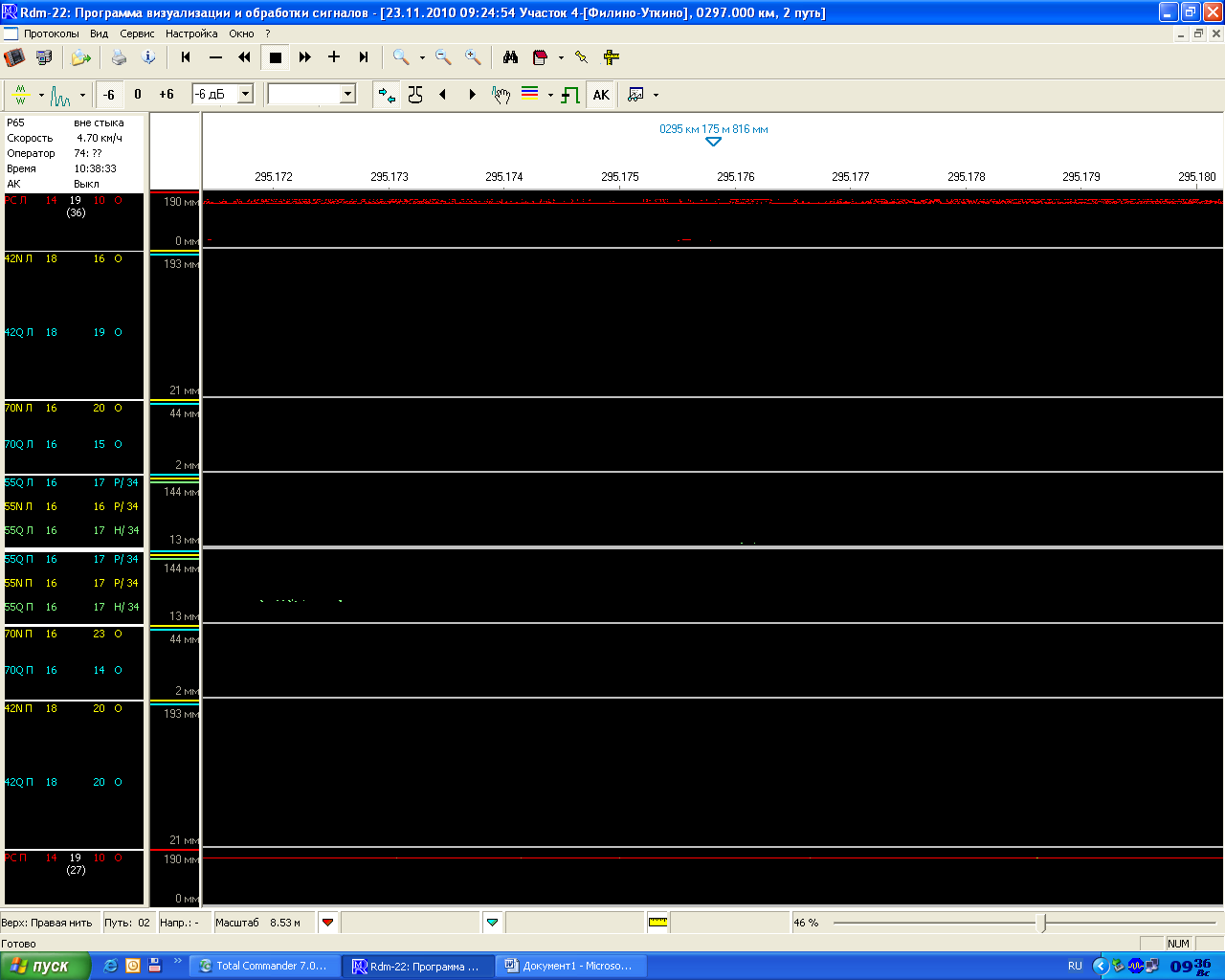Open the Окно menu

point(241,33)
